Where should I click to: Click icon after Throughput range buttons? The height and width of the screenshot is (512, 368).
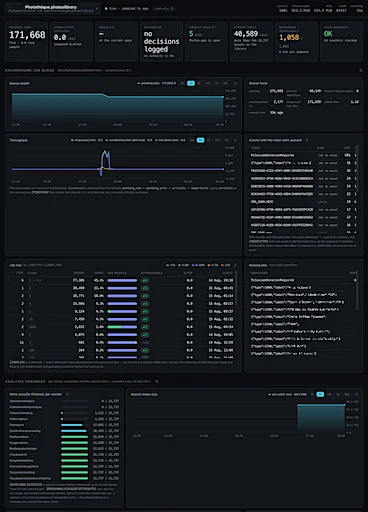pos(235,140)
